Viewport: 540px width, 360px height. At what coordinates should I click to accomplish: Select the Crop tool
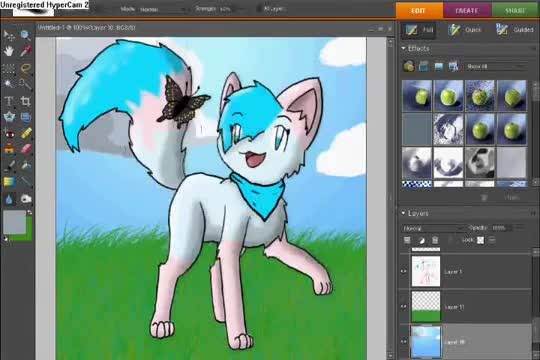[25, 101]
